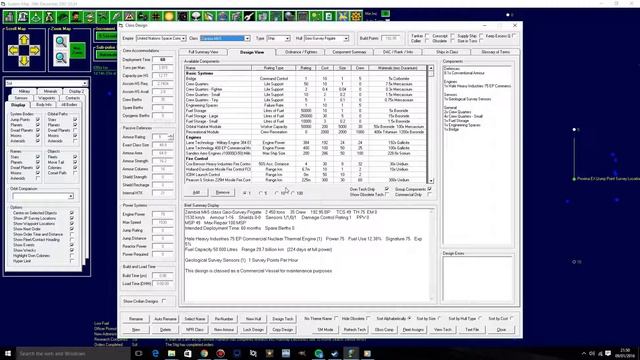Click the Windows Start button
The image size is (640, 360).
pyautogui.click(x=7, y=353)
